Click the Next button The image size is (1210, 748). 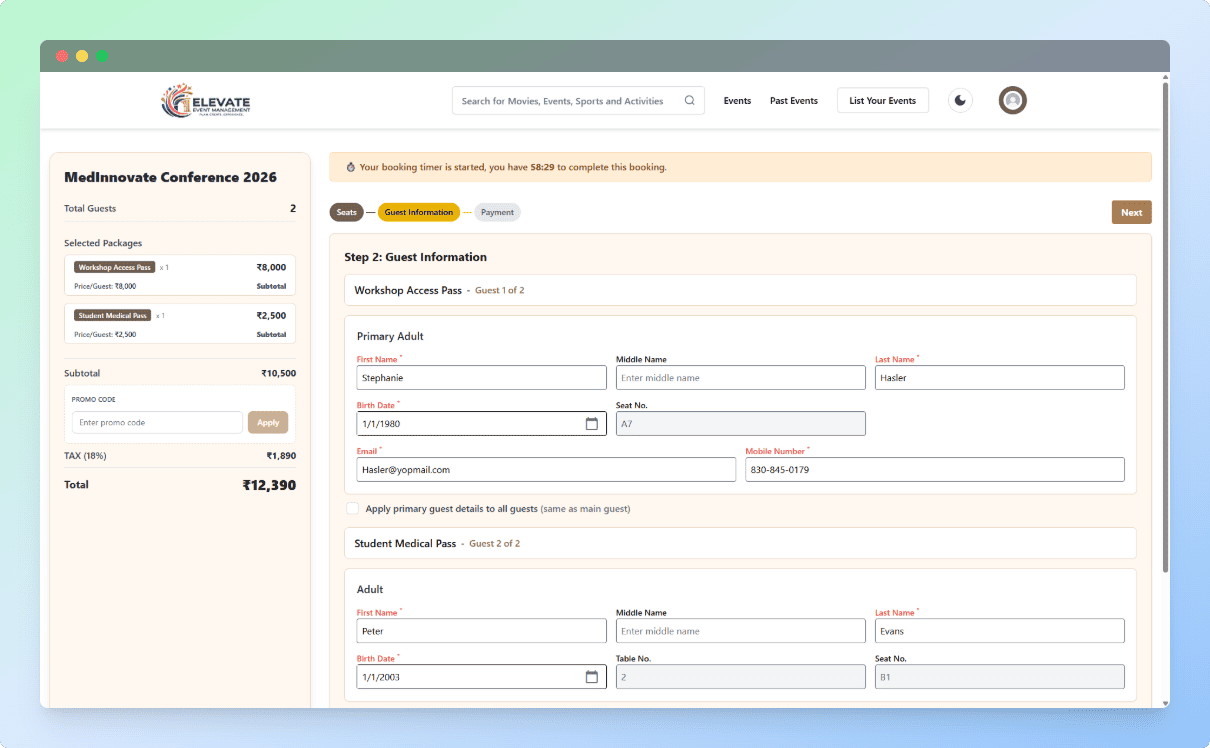click(1131, 212)
